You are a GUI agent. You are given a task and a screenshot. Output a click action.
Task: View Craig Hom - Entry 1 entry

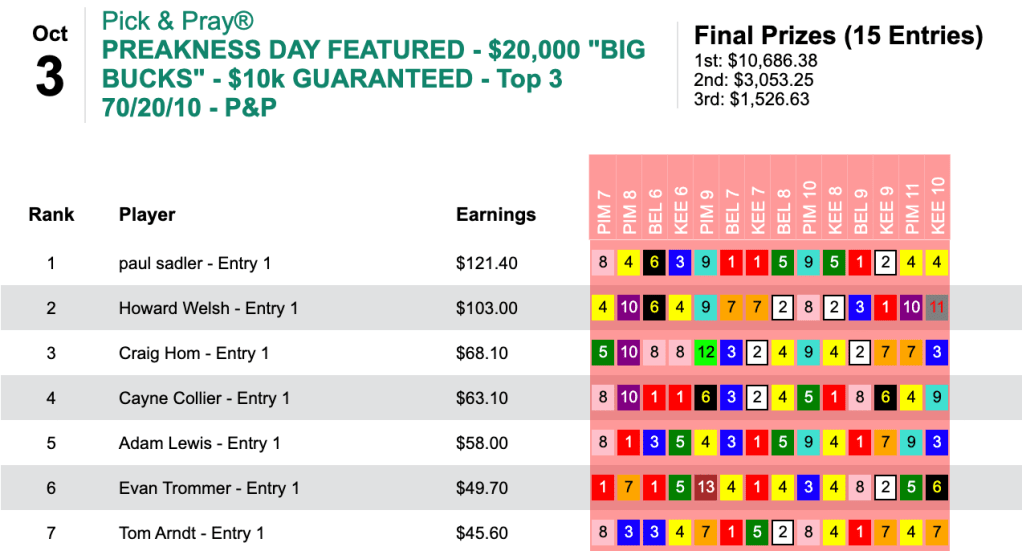pyautogui.click(x=194, y=354)
